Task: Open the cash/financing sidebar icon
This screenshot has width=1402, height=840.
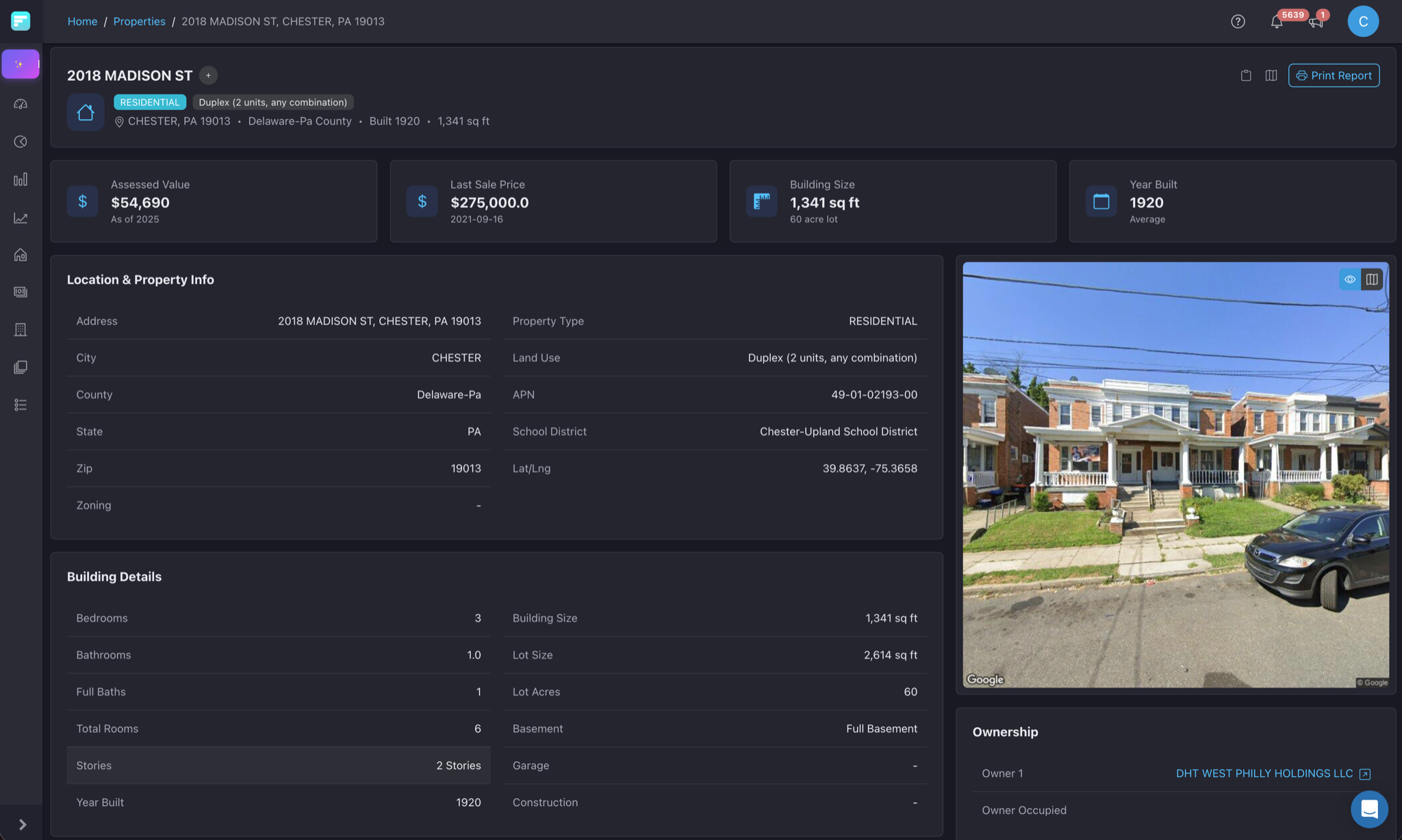Action: click(x=21, y=292)
